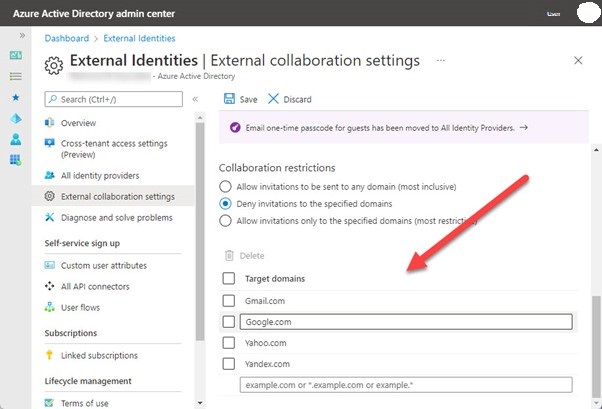
Task: Click the Overview menu icon
Action: 50,123
